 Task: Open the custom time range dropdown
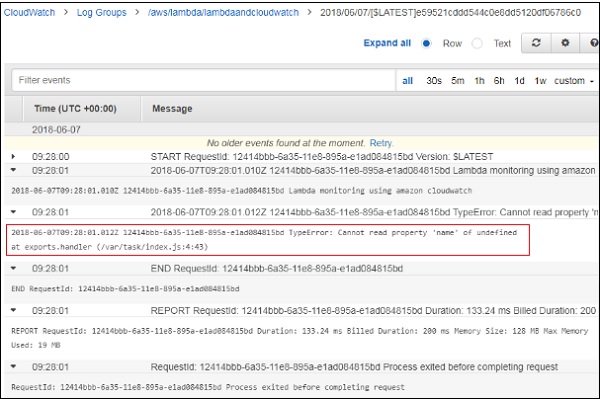(574, 81)
